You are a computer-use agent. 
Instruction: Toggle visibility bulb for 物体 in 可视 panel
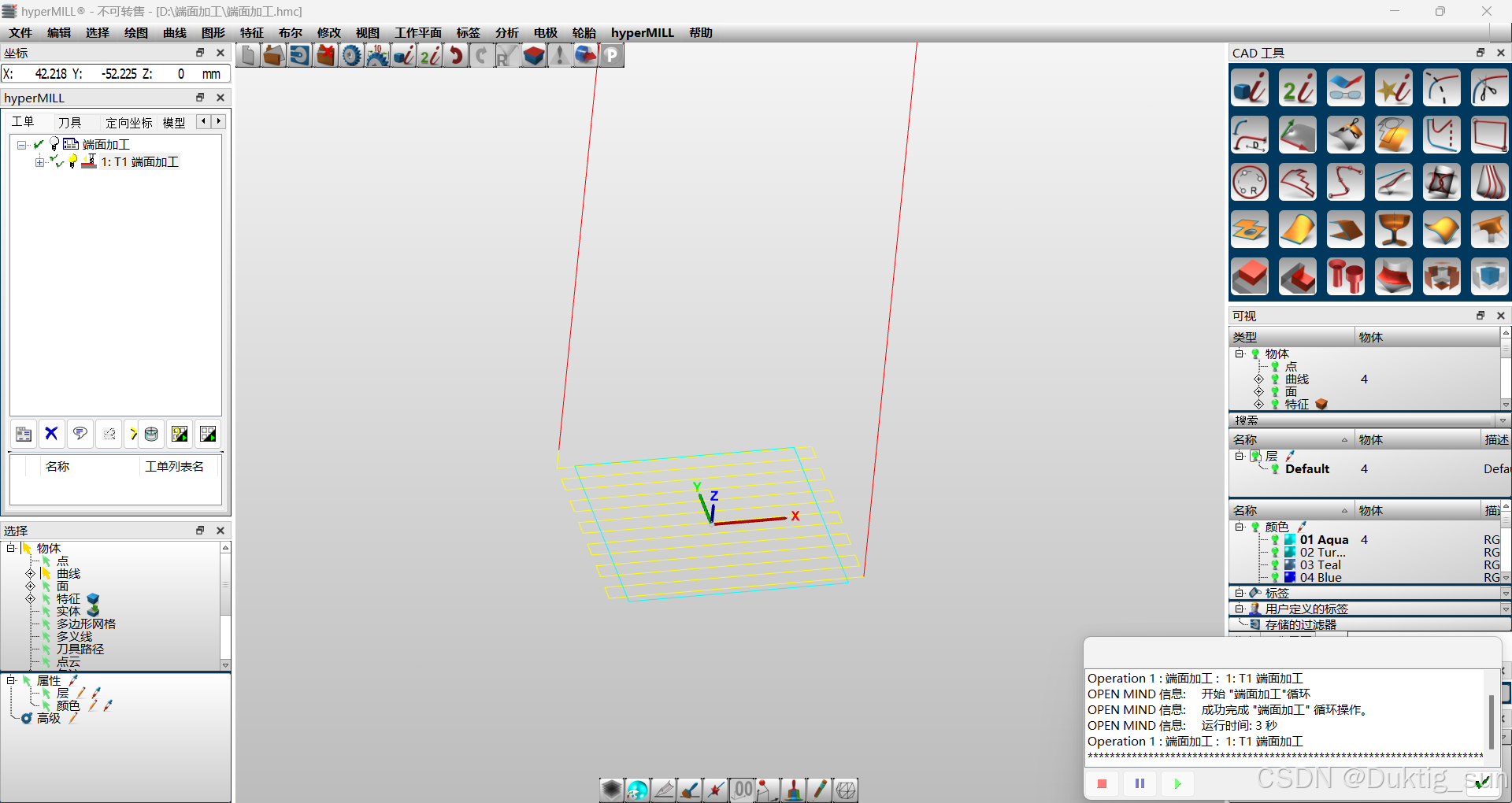1255,354
